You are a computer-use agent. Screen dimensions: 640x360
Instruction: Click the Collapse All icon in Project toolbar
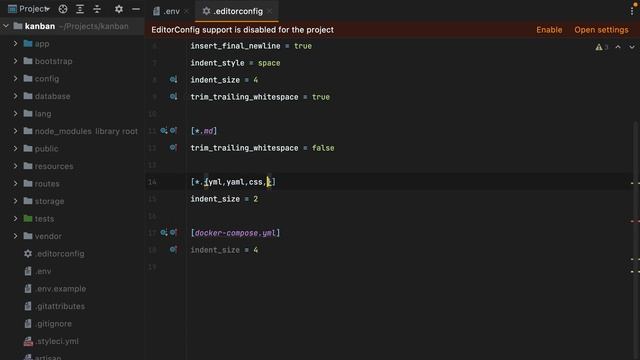point(97,9)
